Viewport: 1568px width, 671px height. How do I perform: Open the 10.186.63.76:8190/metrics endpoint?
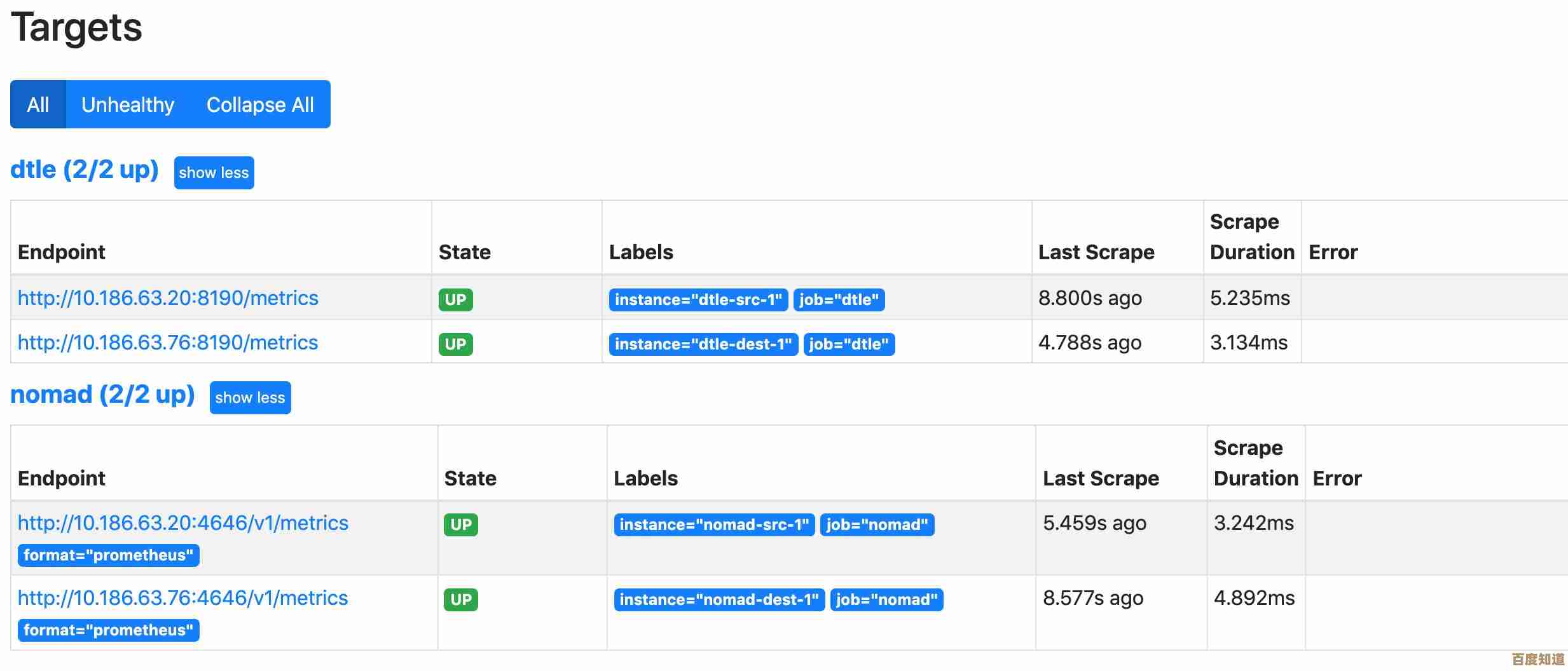[x=168, y=342]
